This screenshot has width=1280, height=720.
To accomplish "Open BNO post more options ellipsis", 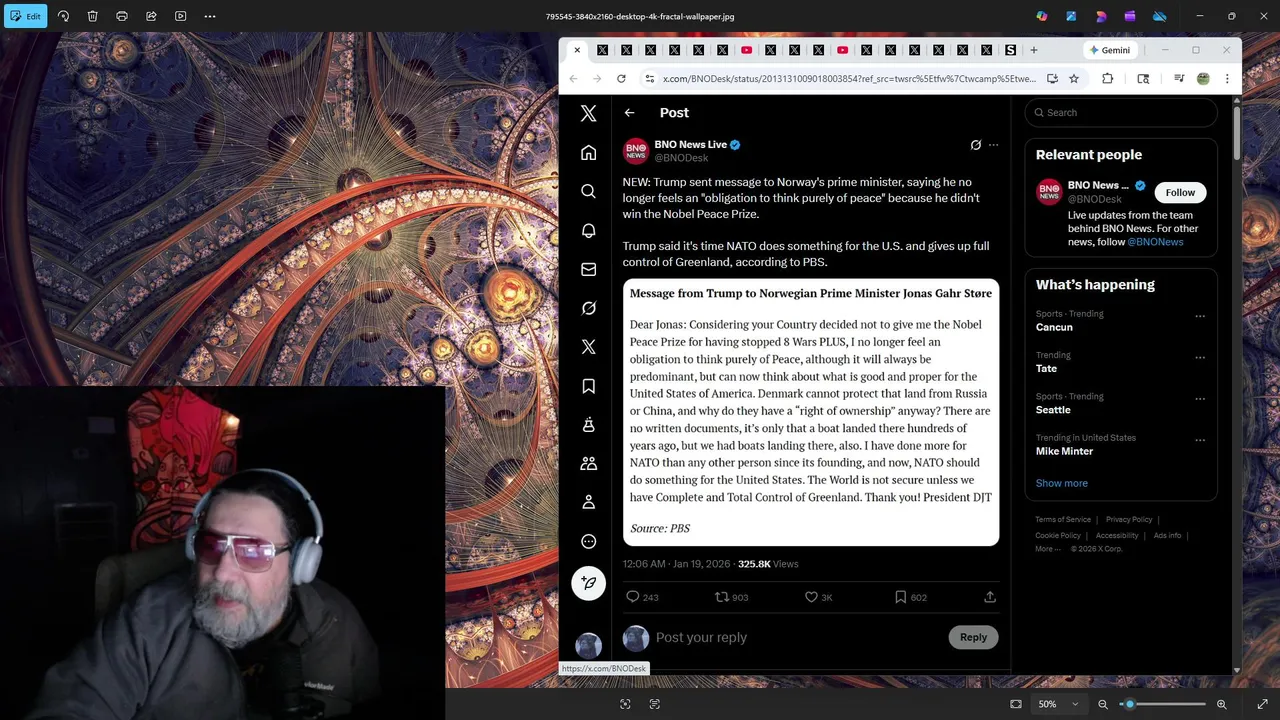I will click(993, 145).
